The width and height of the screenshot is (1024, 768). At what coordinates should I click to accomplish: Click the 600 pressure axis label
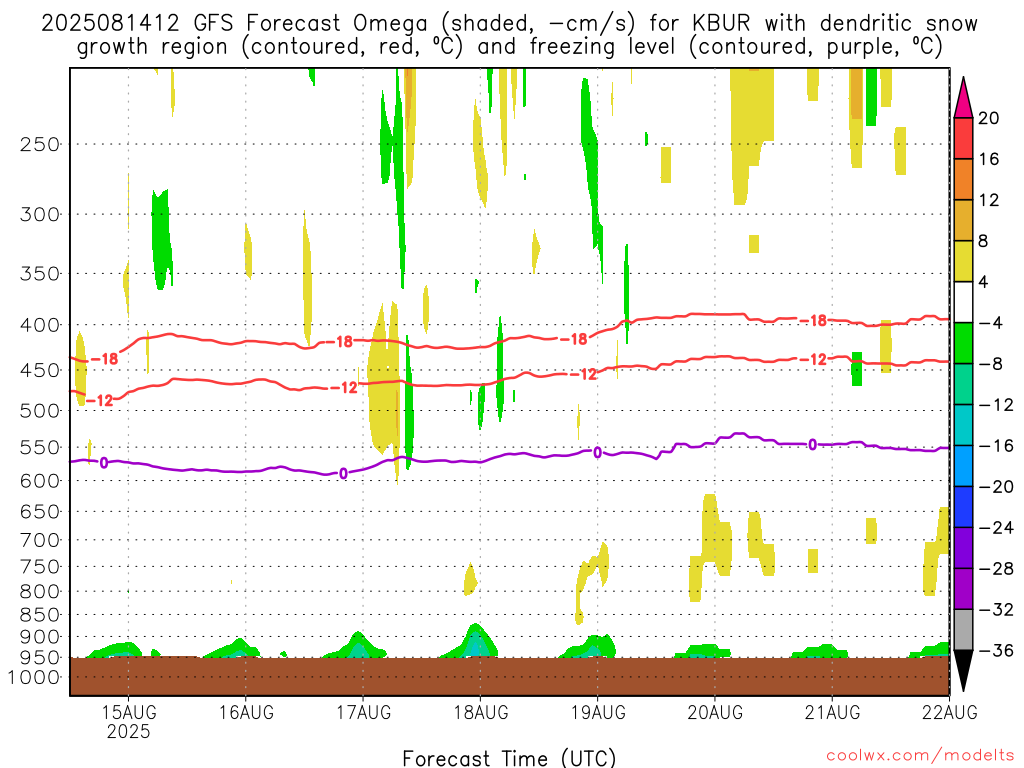pos(40,481)
